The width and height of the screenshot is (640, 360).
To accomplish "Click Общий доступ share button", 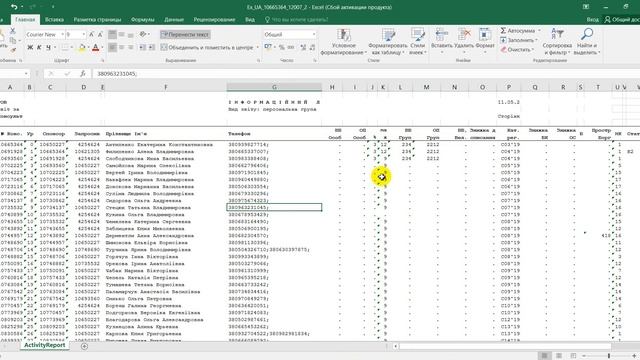I will (x=622, y=19).
